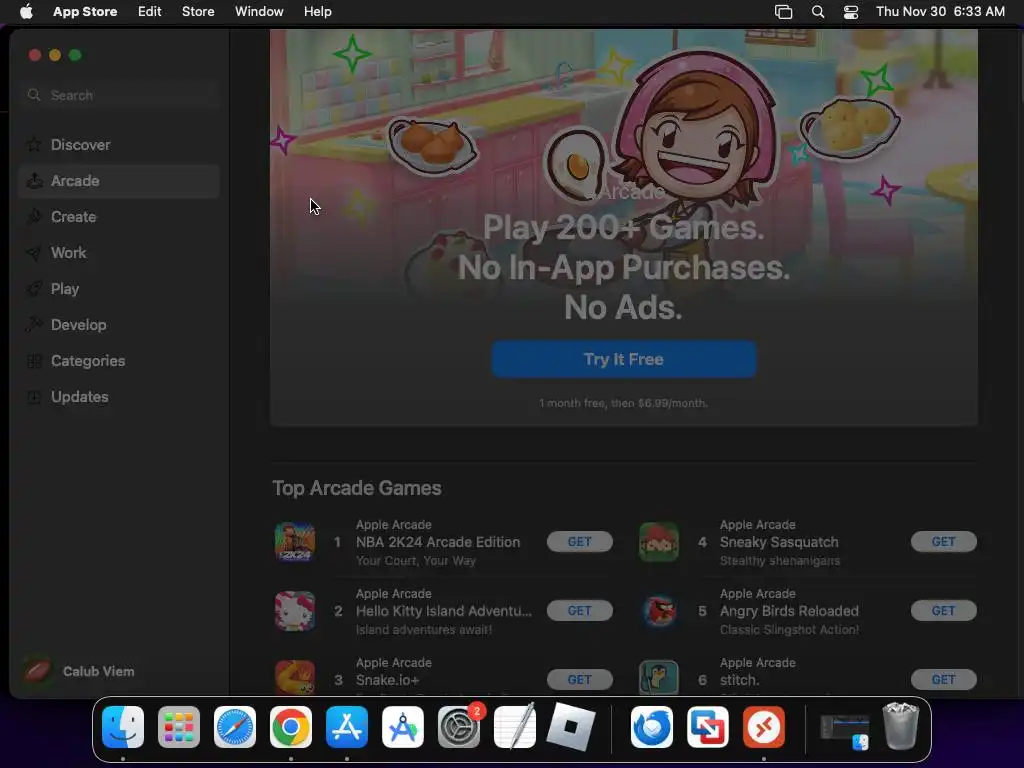Screen dimensions: 1024x768
Task: Open the Window menu
Action: pyautogui.click(x=259, y=12)
